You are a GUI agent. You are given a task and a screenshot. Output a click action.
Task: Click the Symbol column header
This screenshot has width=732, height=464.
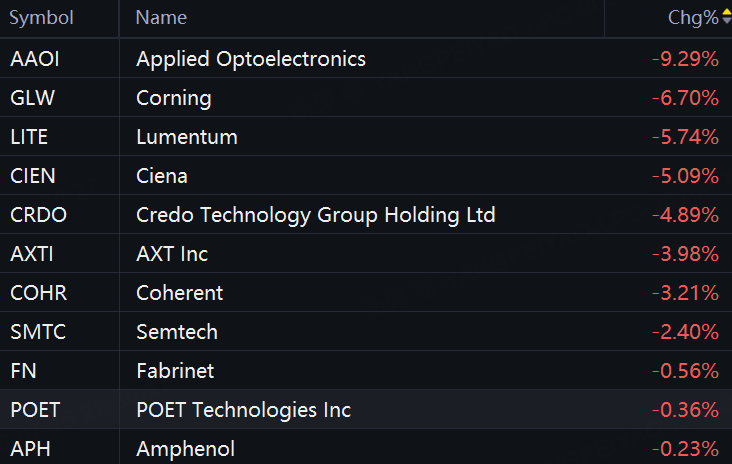41,18
